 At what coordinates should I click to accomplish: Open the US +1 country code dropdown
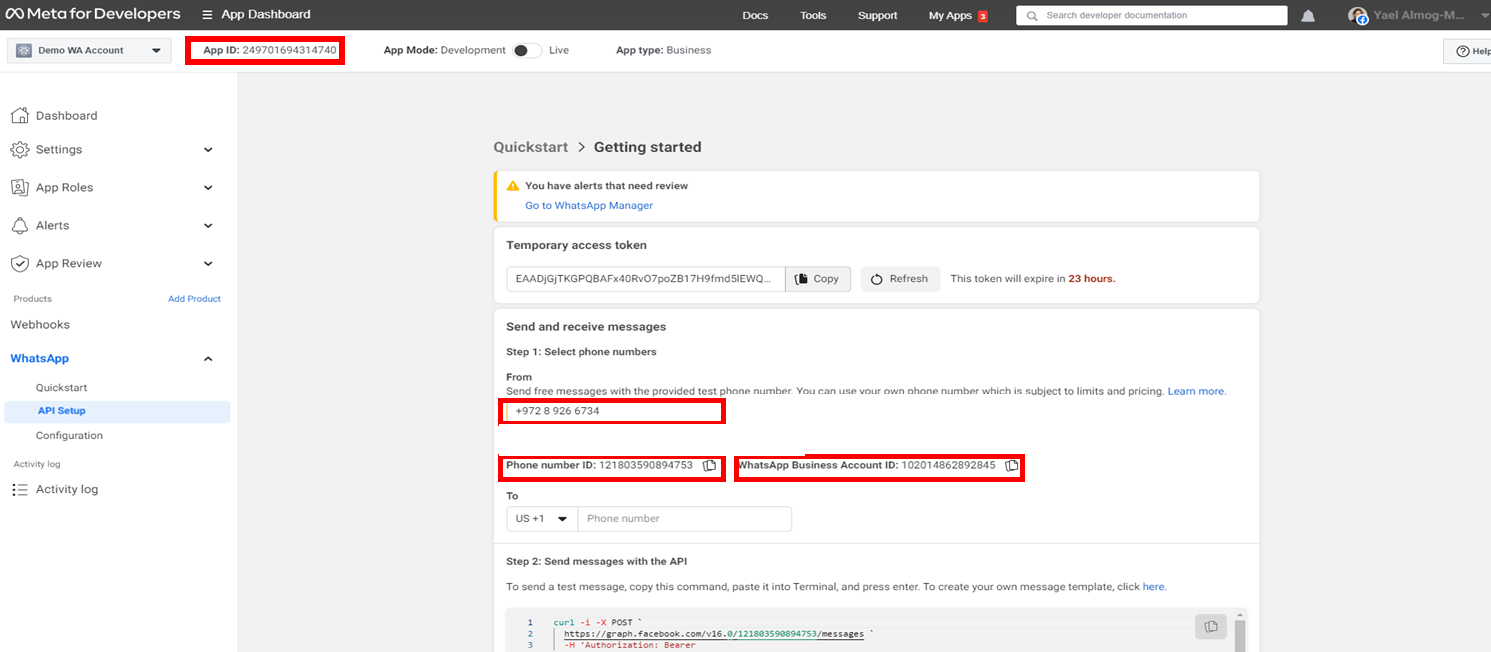(x=542, y=519)
